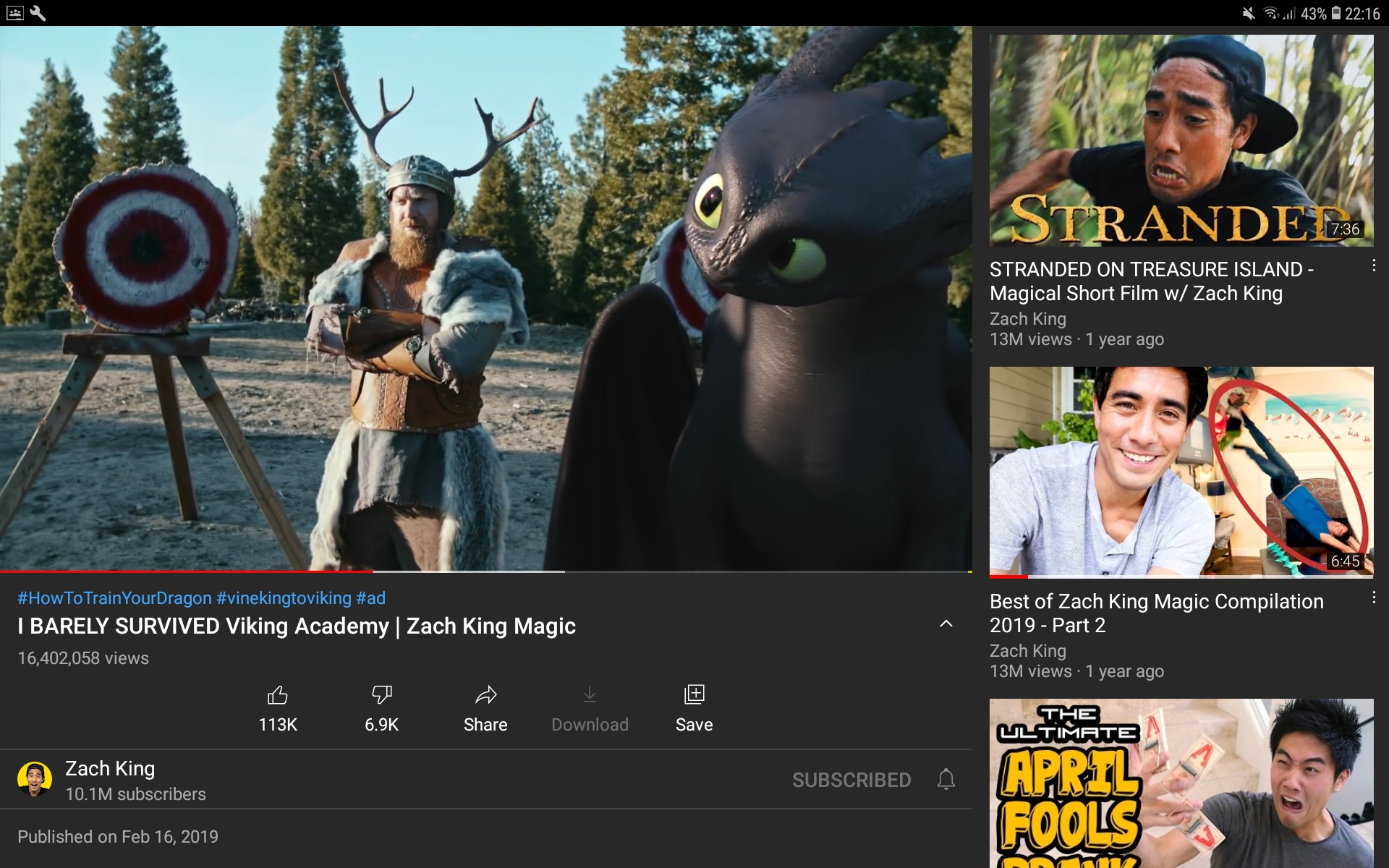Viewport: 1389px width, 868px height.
Task: Toggle the notification bell for Zach King
Action: 946,780
